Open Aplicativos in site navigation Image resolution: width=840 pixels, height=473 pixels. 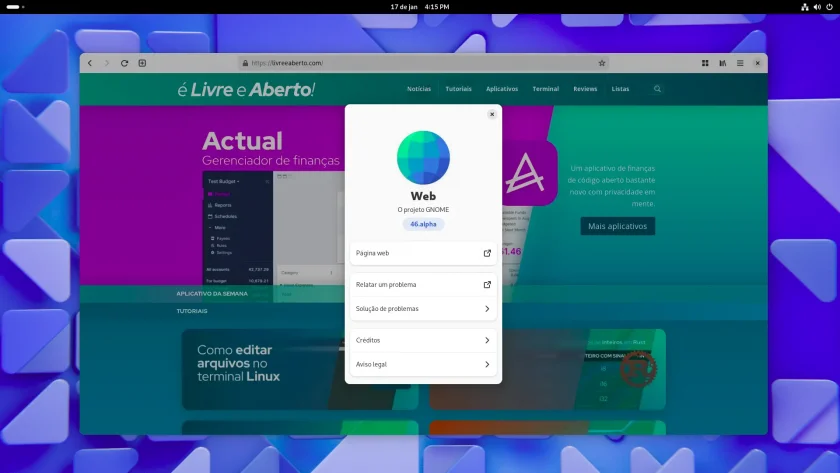click(502, 89)
